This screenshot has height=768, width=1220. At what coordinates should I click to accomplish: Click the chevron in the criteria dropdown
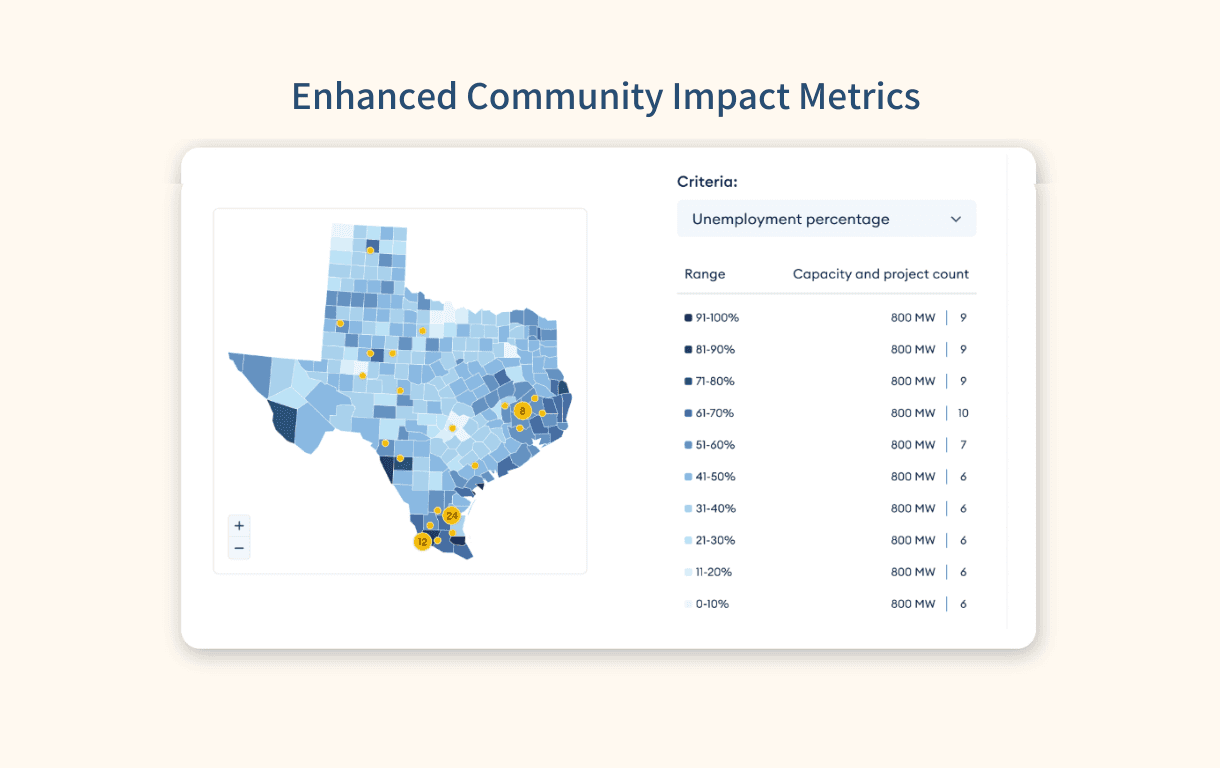point(956,219)
